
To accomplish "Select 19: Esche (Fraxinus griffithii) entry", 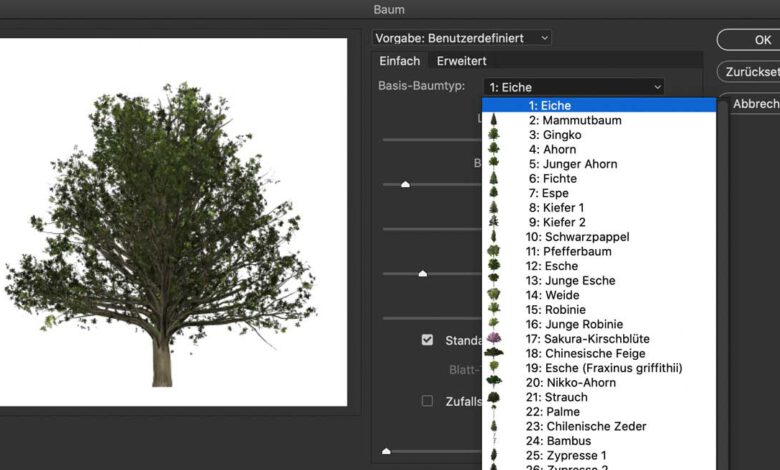I will tap(605, 368).
